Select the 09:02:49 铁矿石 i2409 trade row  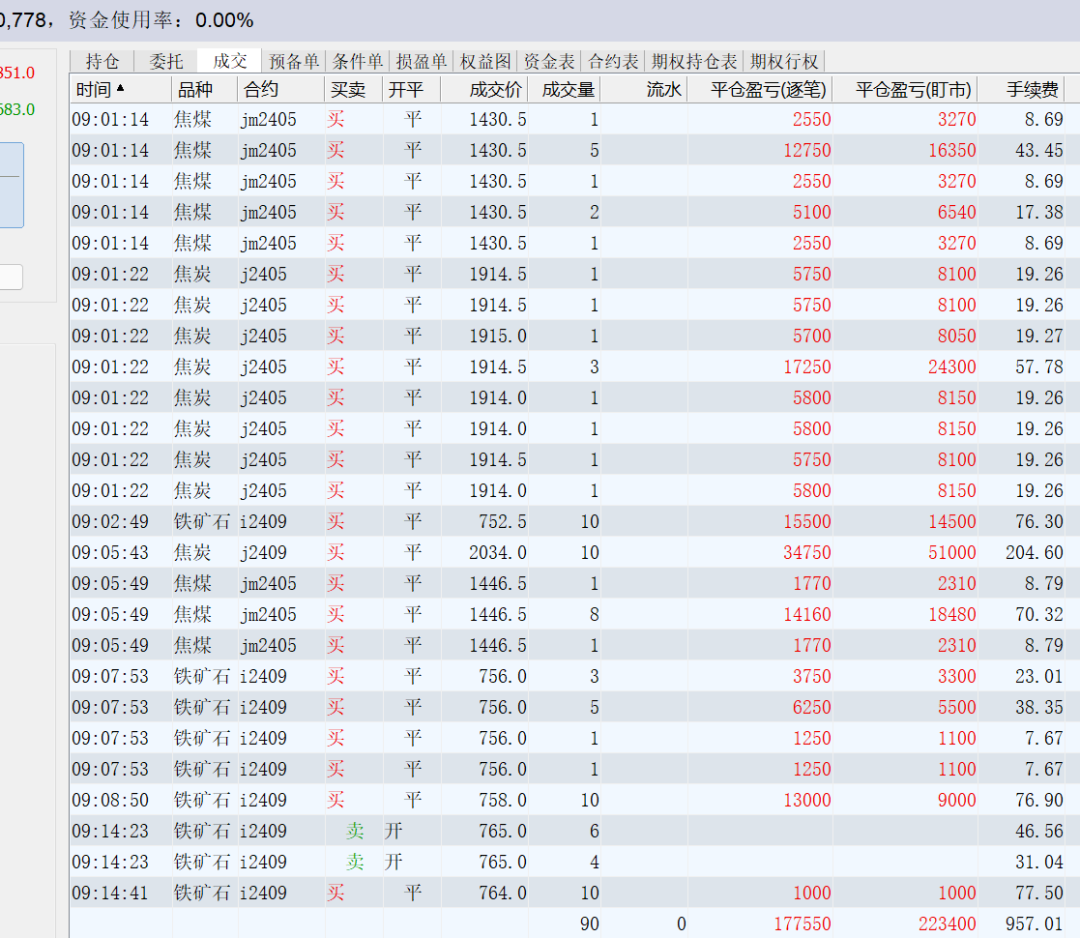click(x=400, y=521)
